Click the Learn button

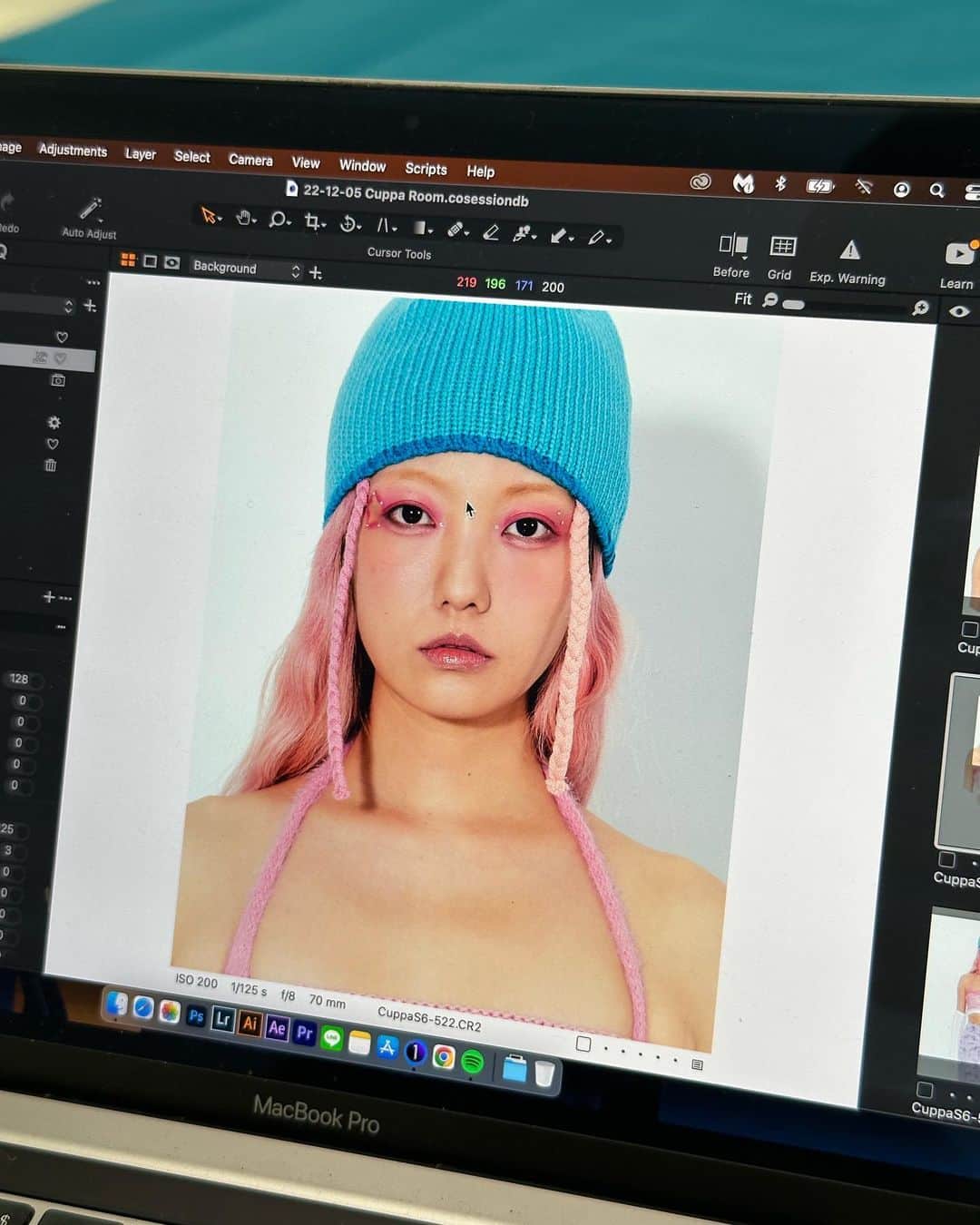(x=957, y=265)
